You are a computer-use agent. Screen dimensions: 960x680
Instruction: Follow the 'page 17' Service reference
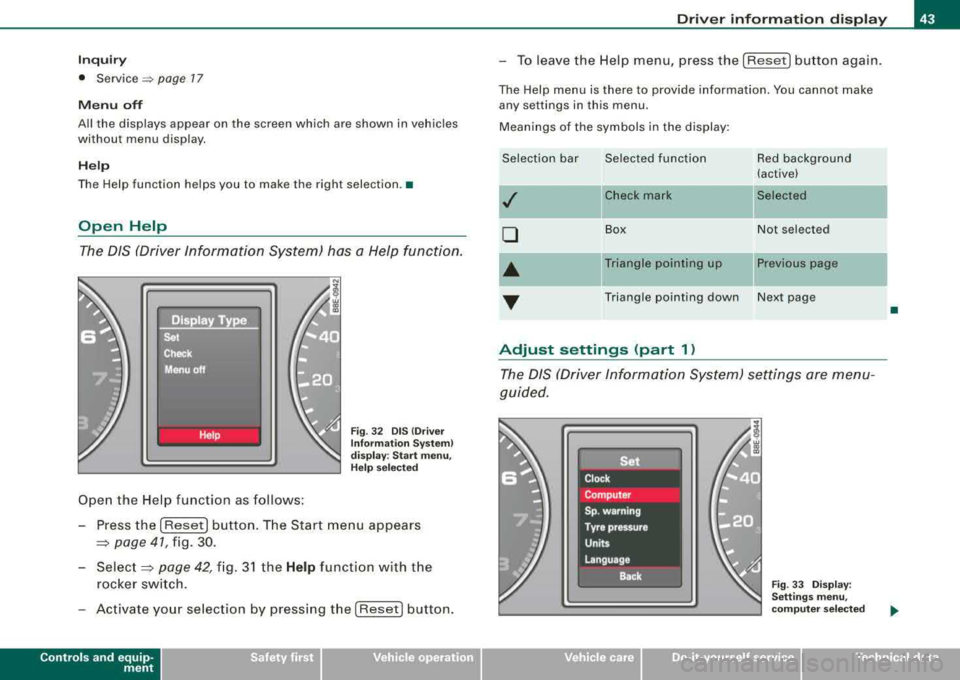pos(180,78)
